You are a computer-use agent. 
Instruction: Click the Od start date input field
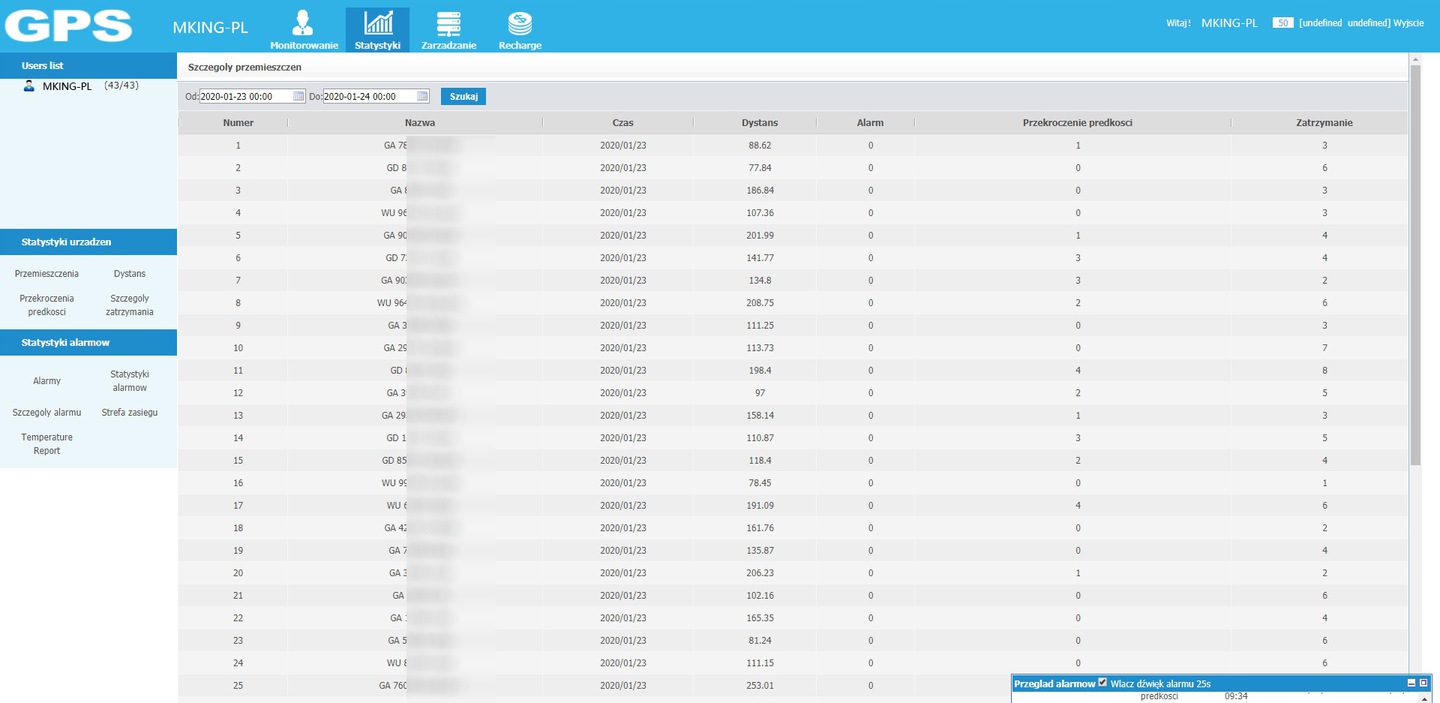pos(245,97)
